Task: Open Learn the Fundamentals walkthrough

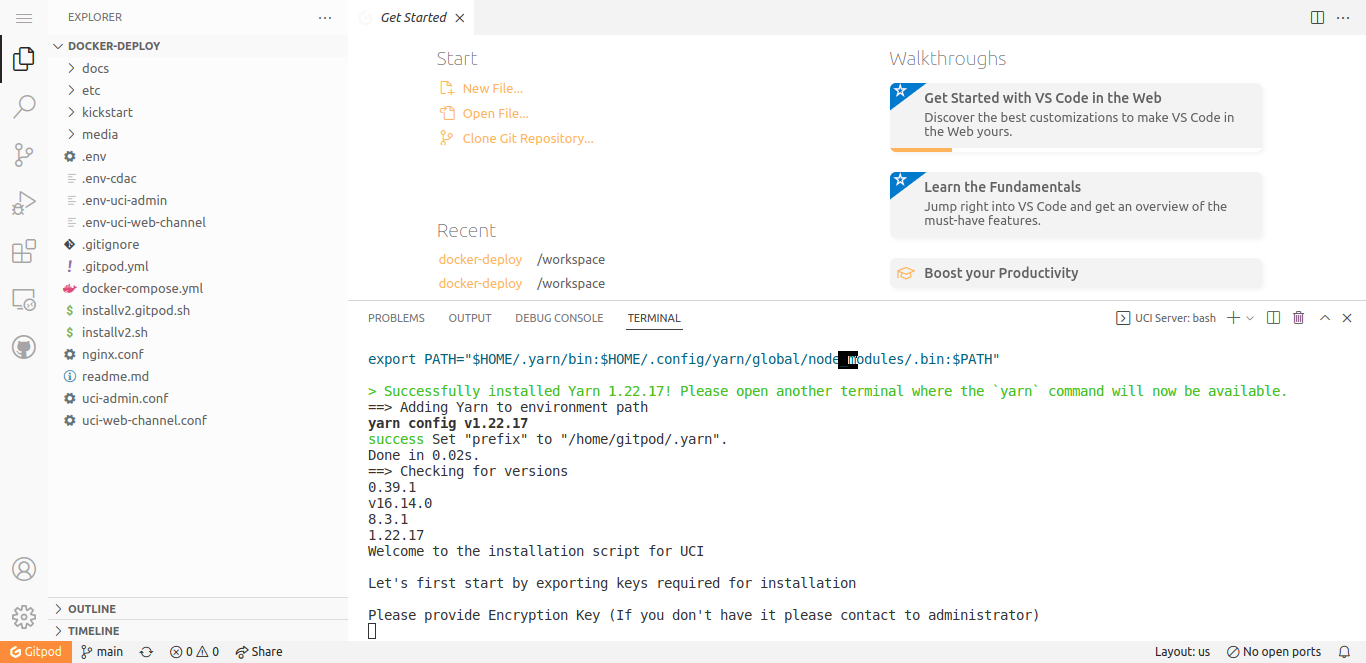Action: coord(1076,205)
